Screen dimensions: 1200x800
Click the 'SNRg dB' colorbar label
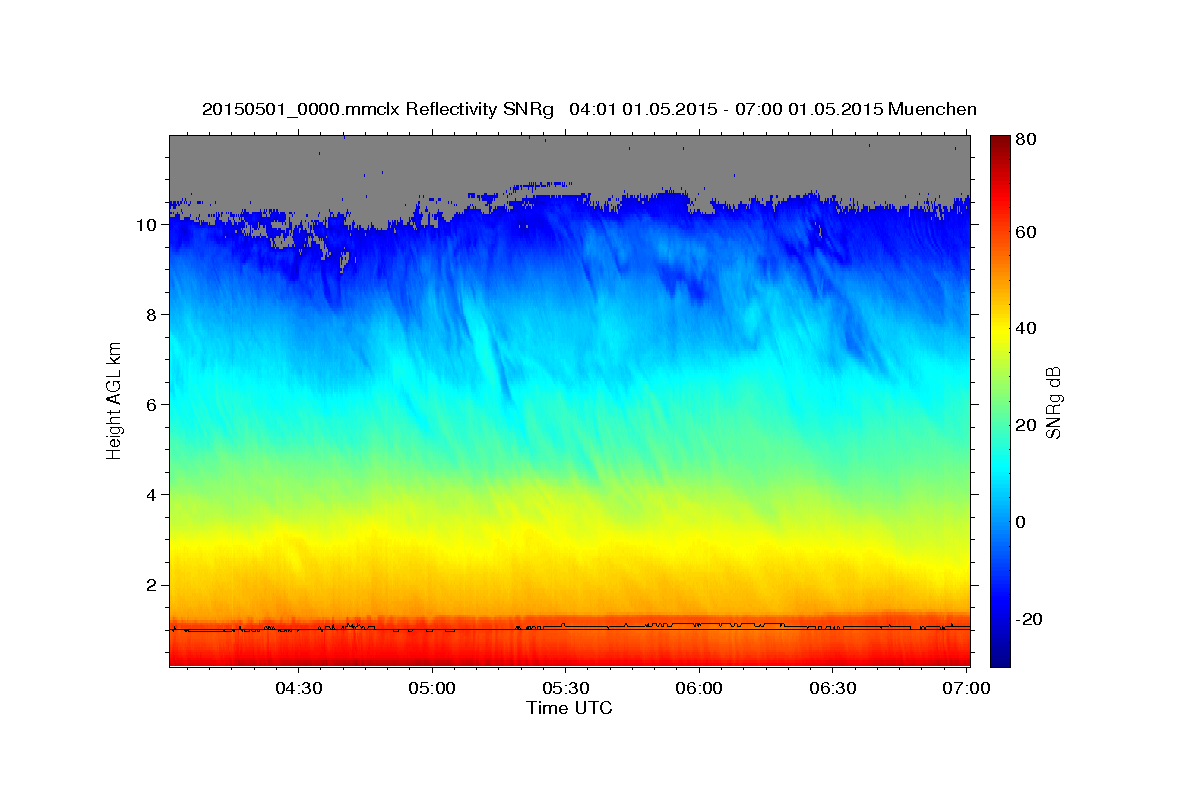pos(1053,402)
